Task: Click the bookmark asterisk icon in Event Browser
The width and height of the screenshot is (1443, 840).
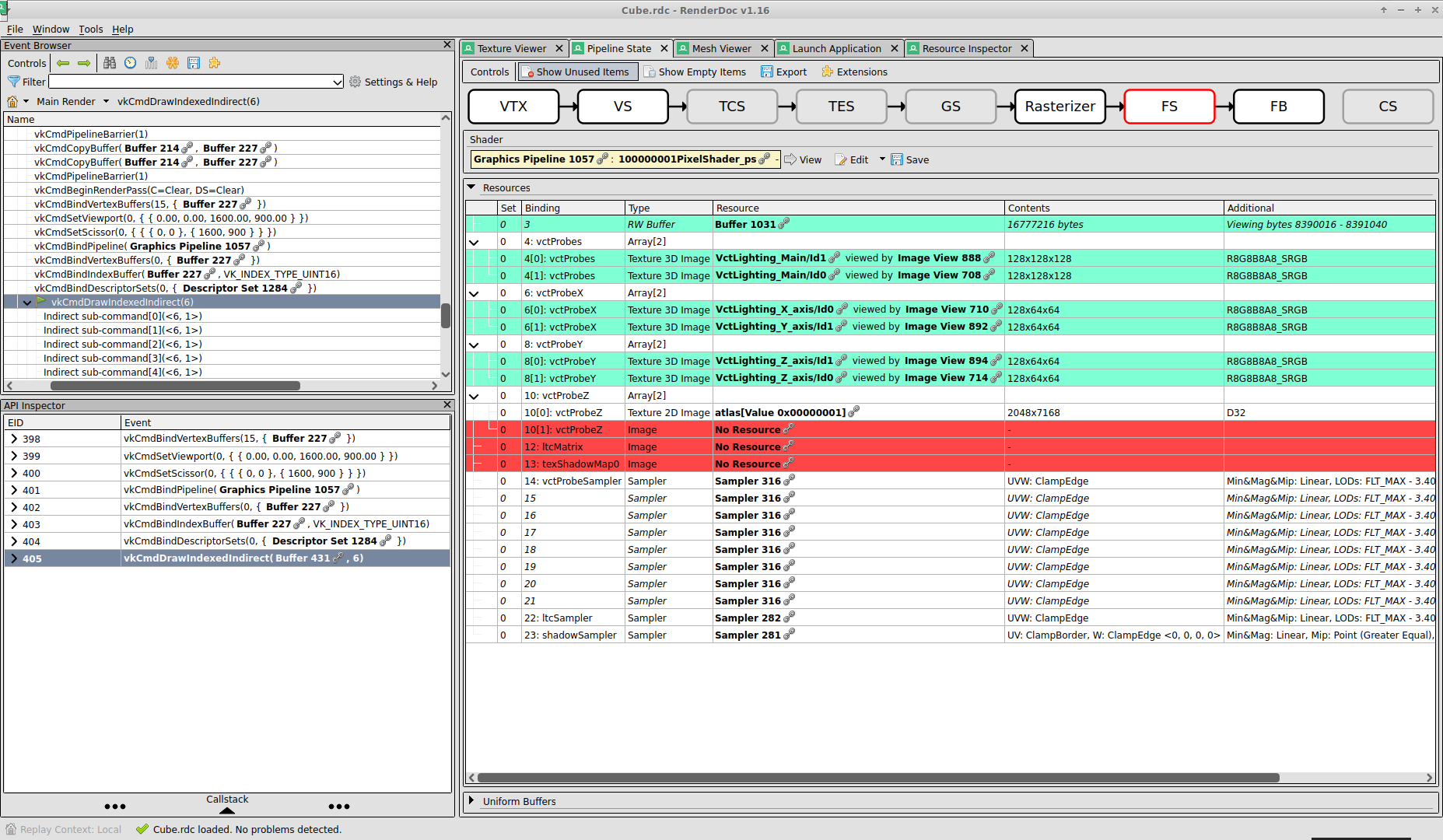Action: (x=173, y=63)
